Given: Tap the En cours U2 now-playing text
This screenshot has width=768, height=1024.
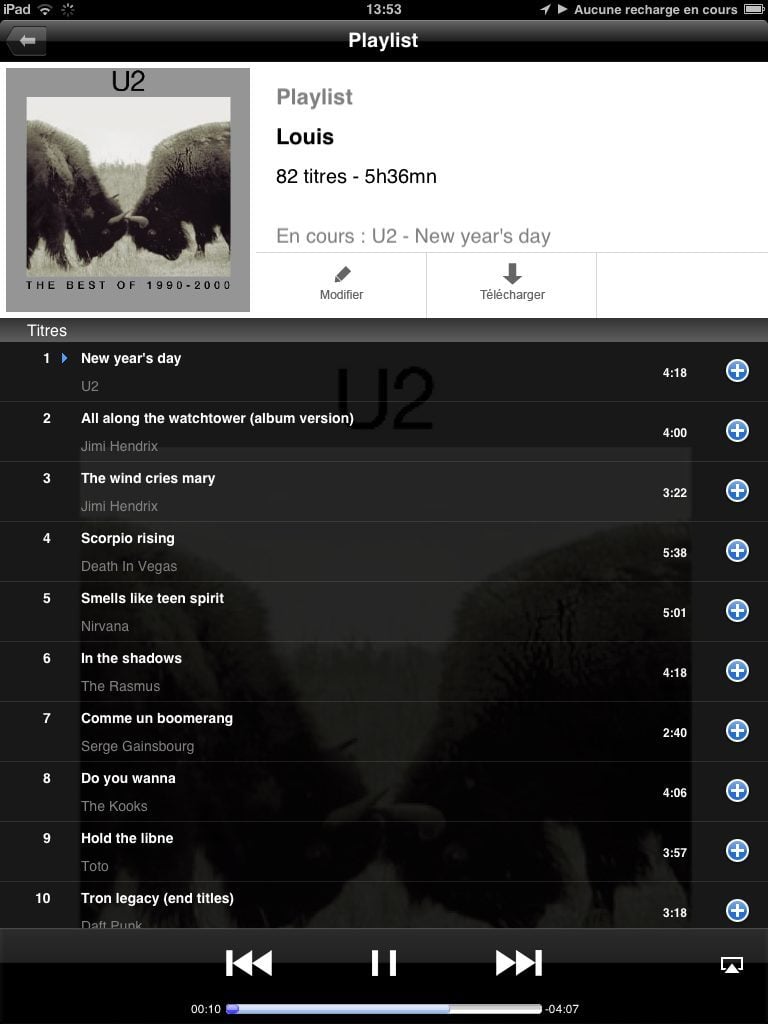Looking at the screenshot, I should (x=413, y=236).
